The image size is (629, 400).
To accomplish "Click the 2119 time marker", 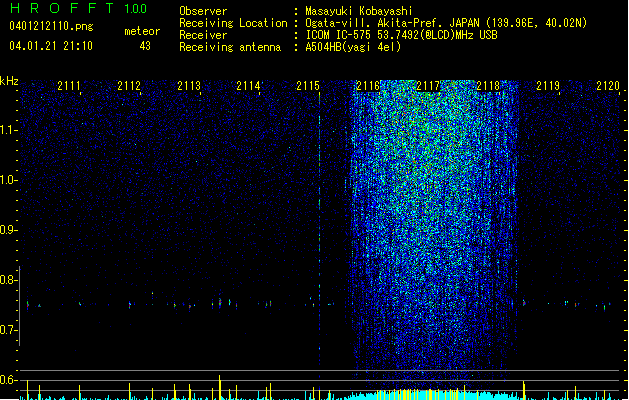I will (548, 86).
